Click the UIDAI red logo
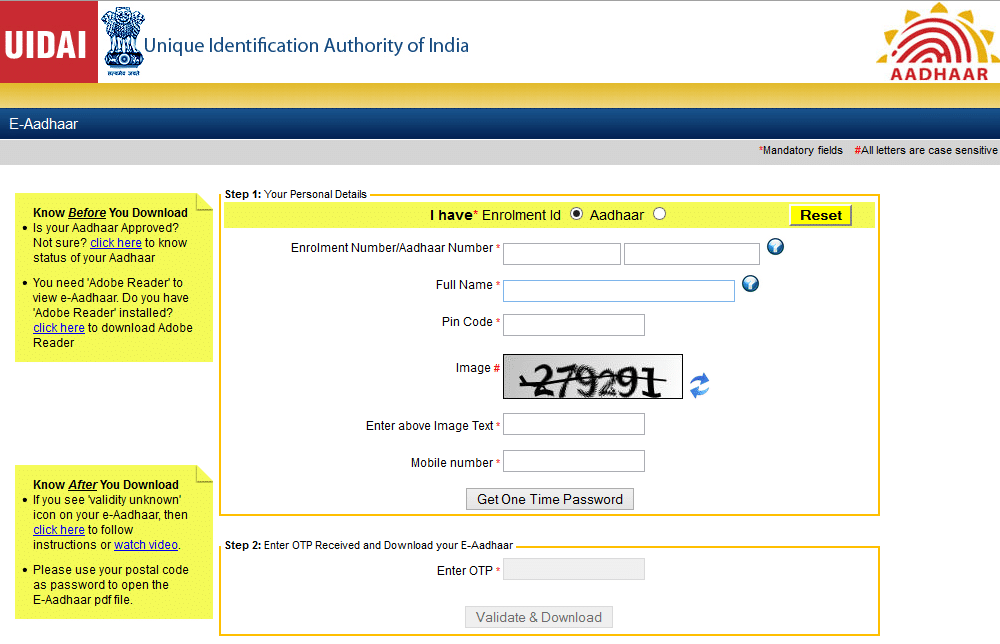 48,42
